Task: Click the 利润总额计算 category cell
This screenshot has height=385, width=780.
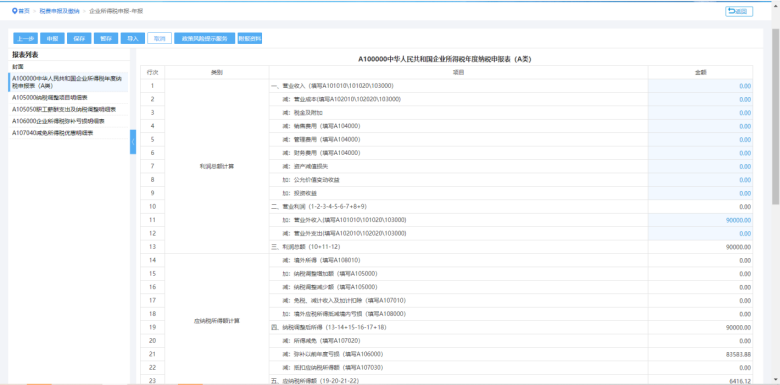Action: click(x=217, y=167)
